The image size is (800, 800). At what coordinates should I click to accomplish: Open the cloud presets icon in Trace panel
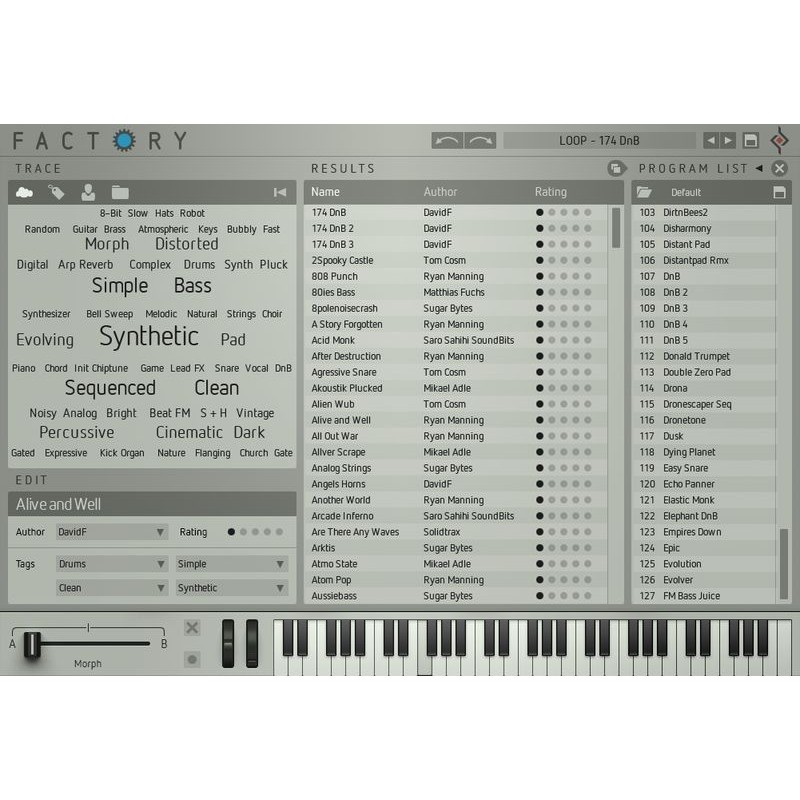(x=22, y=192)
